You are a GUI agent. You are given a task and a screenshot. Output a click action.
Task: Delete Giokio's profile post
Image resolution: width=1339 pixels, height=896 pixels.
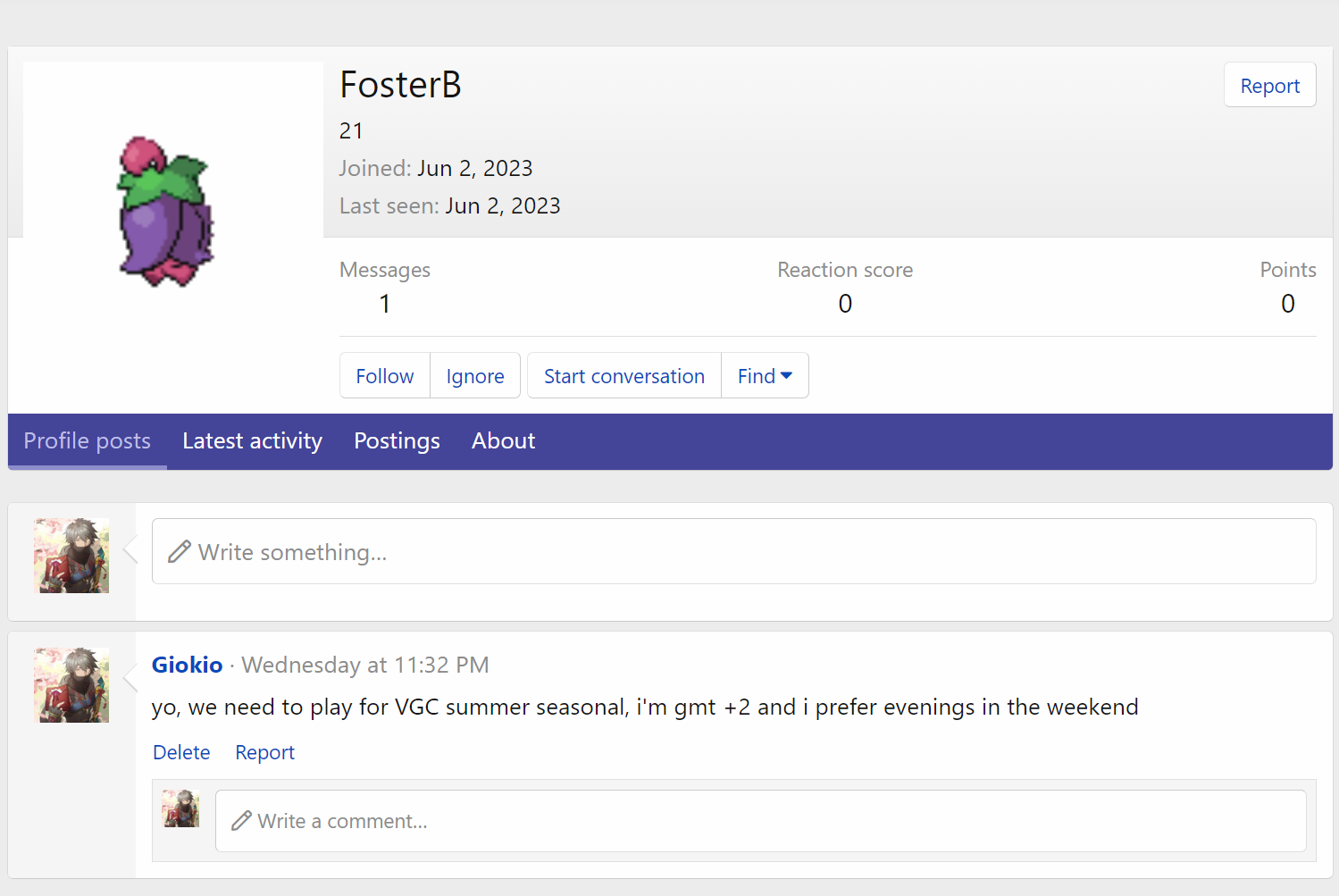pos(181,752)
